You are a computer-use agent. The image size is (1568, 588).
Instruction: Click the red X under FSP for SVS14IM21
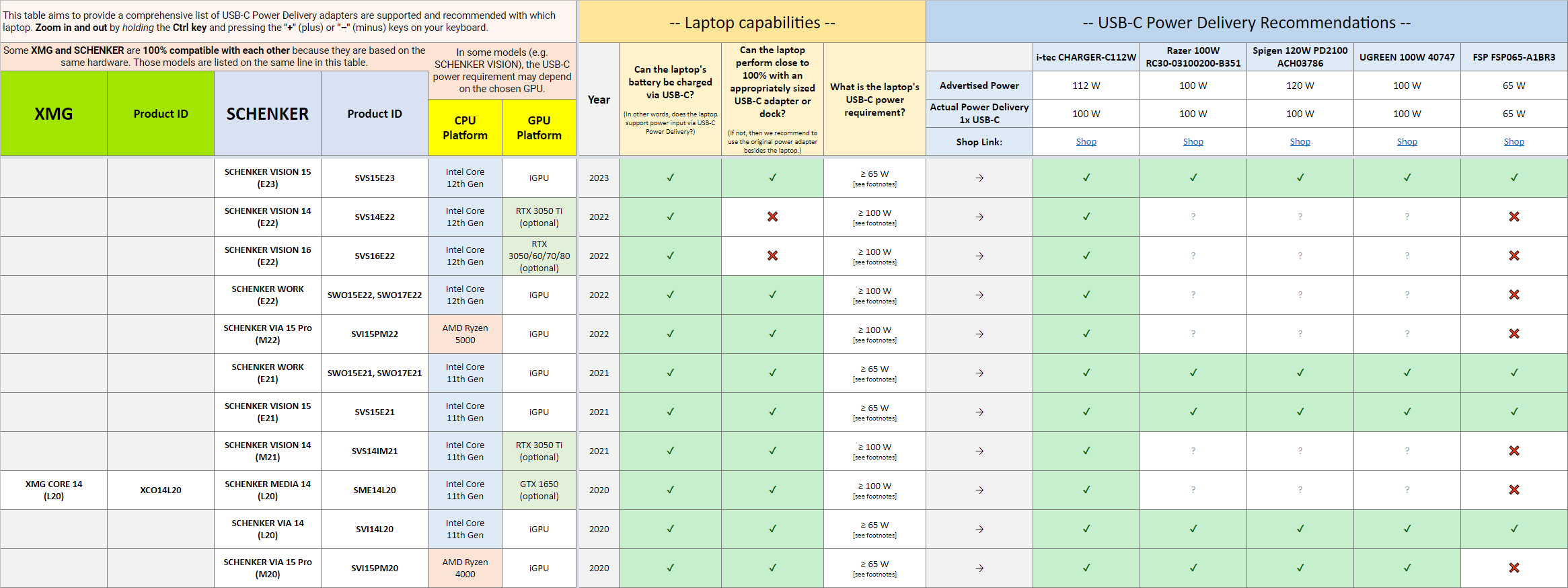pyautogui.click(x=1514, y=451)
